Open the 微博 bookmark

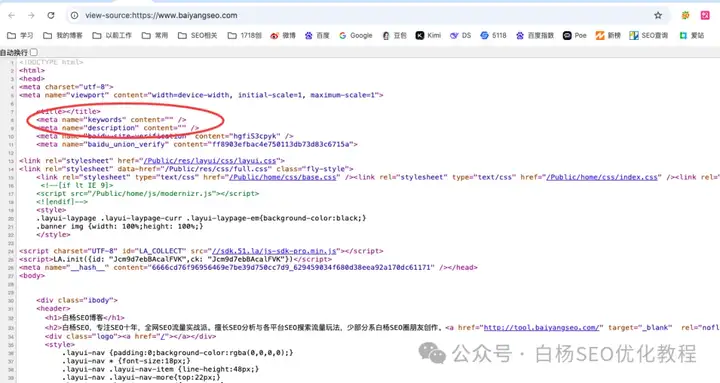click(283, 35)
